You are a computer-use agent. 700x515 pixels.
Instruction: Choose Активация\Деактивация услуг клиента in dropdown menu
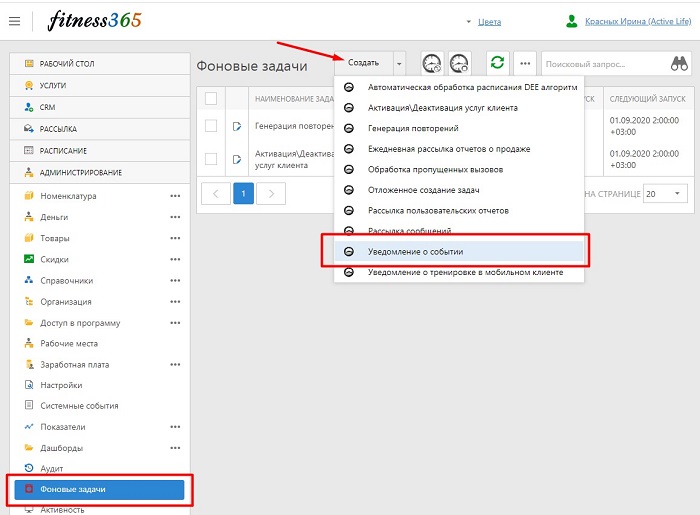click(x=459, y=108)
